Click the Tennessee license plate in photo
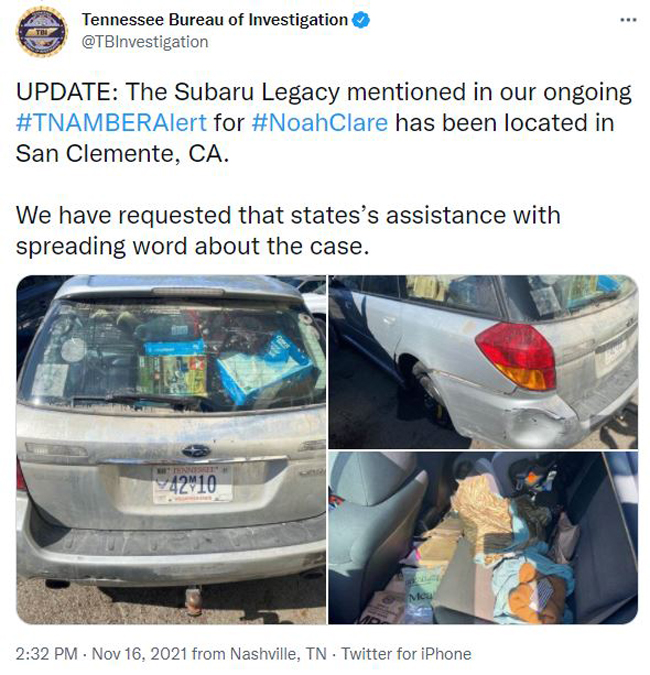650x675 pixels. click(192, 483)
